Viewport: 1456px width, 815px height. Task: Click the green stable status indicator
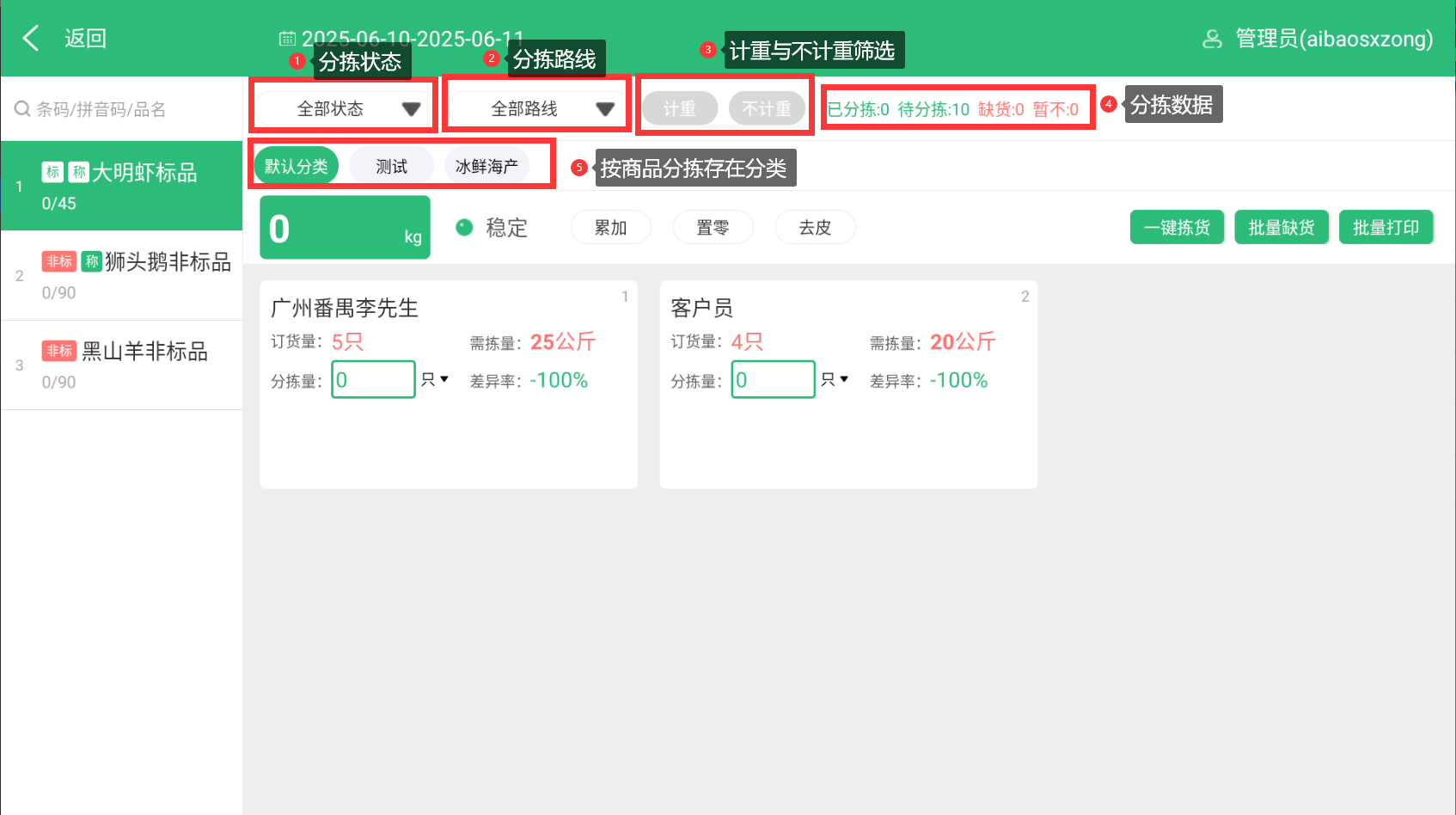464,227
